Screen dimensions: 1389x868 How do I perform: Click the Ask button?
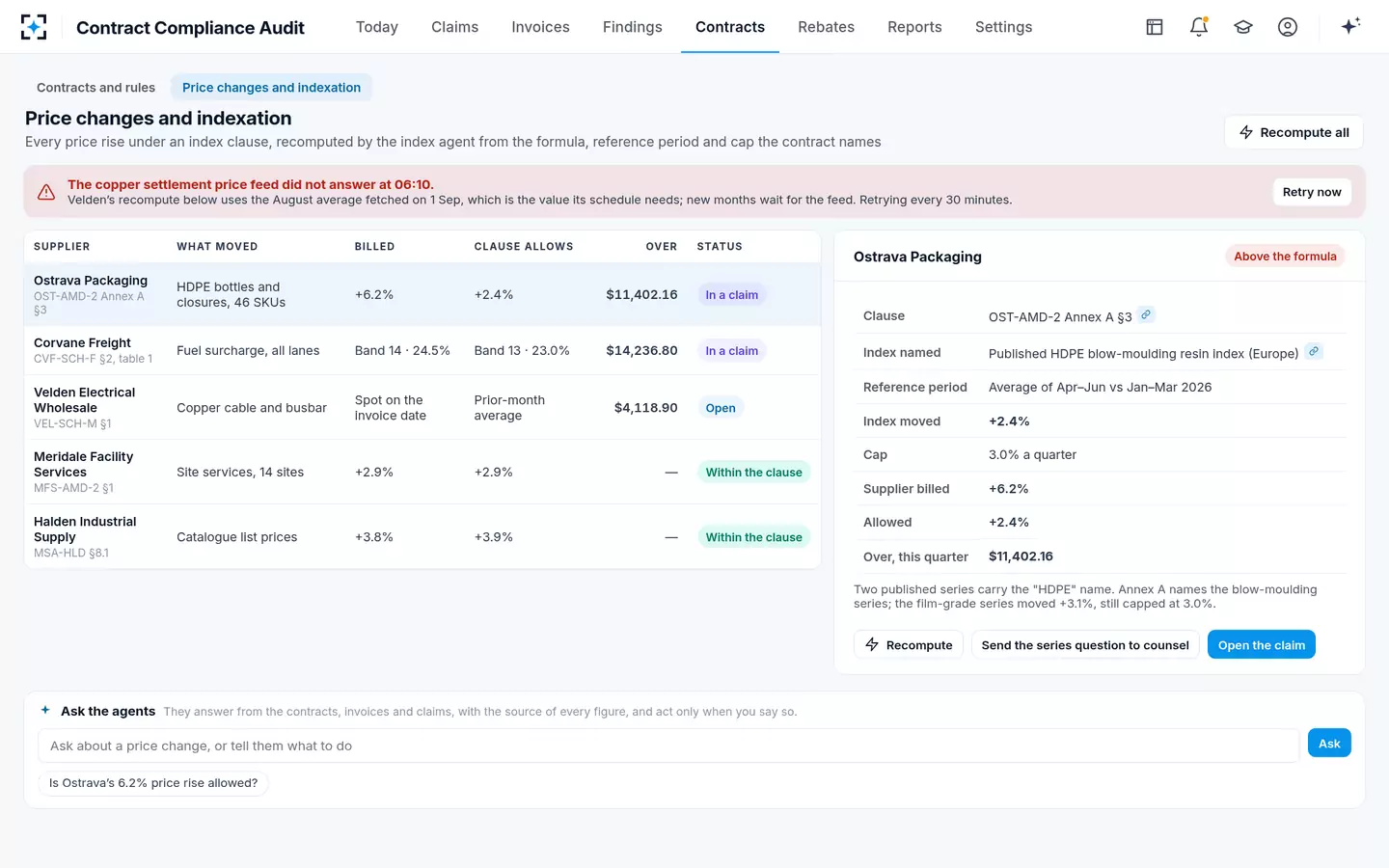pos(1329,744)
